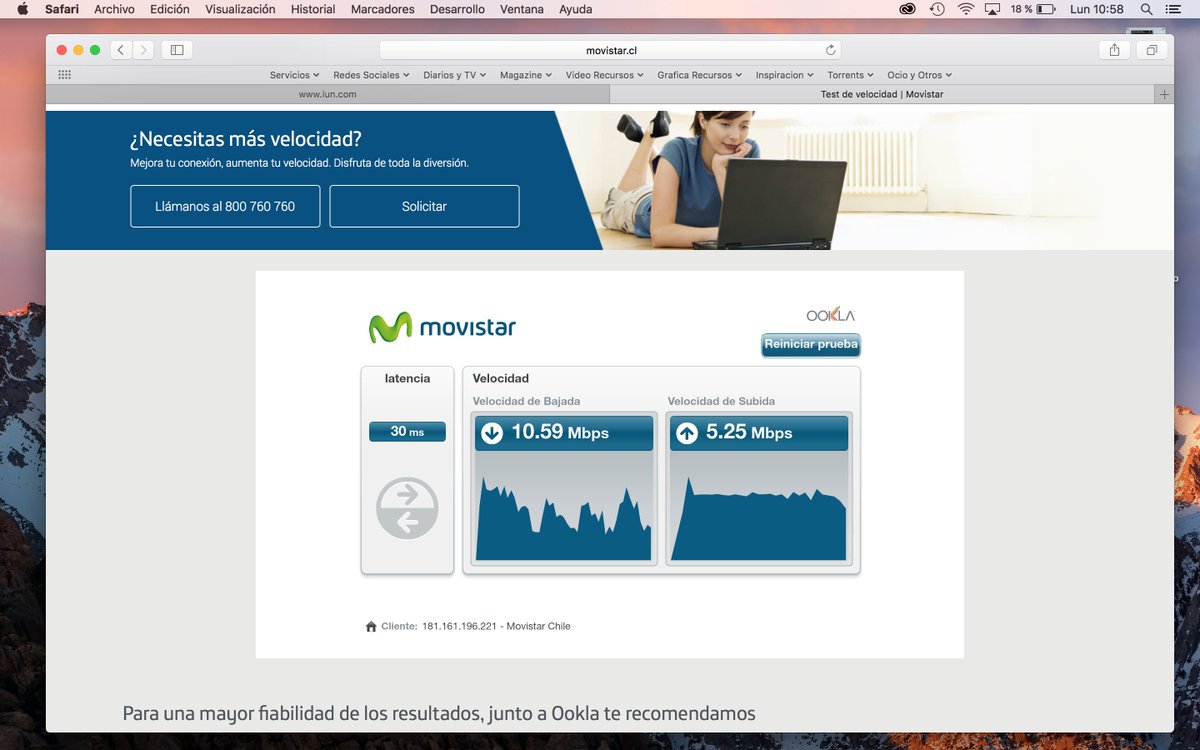The height and width of the screenshot is (750, 1200).
Task: Click Llámanos al 800 760 760
Action: coord(225,206)
